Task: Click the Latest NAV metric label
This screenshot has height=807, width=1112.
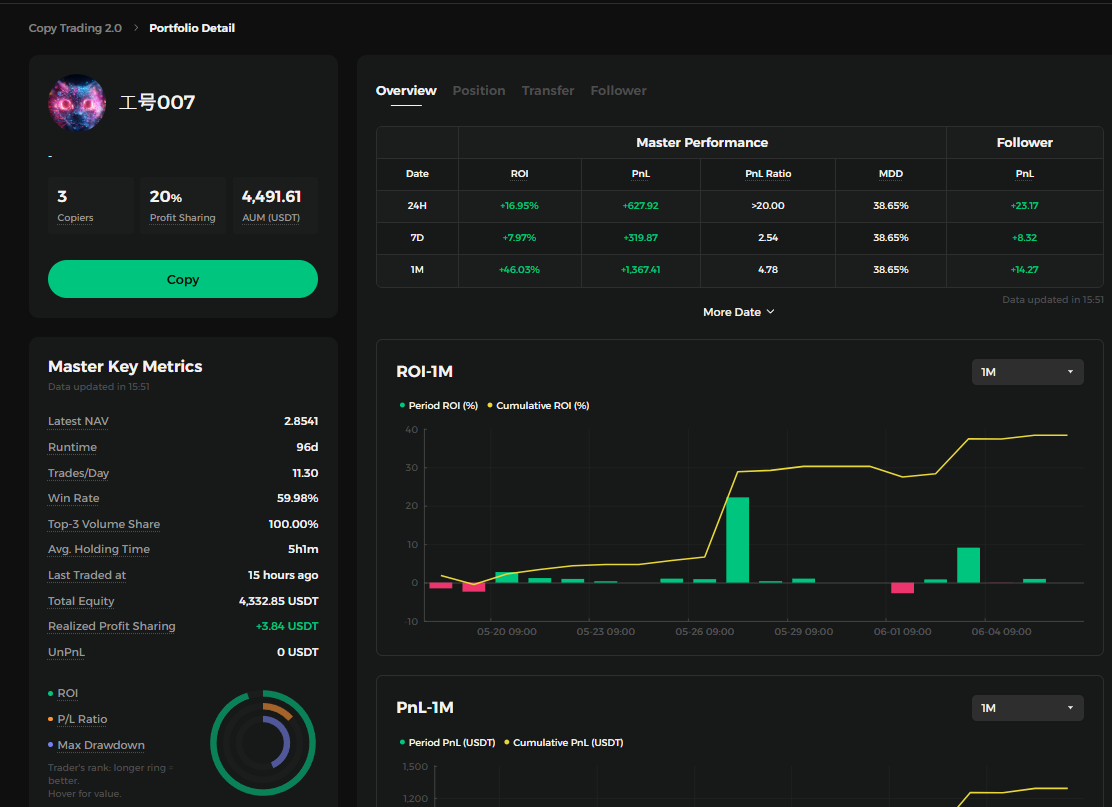Action: (78, 421)
